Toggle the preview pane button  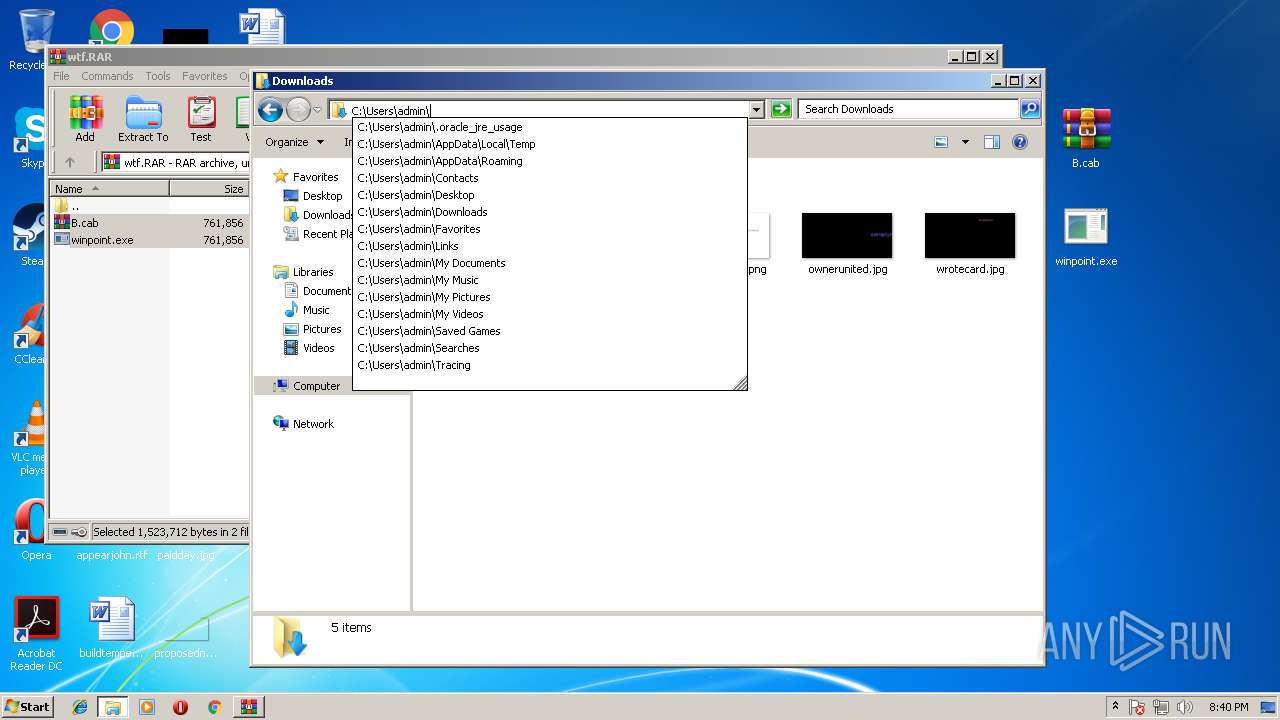click(x=992, y=142)
